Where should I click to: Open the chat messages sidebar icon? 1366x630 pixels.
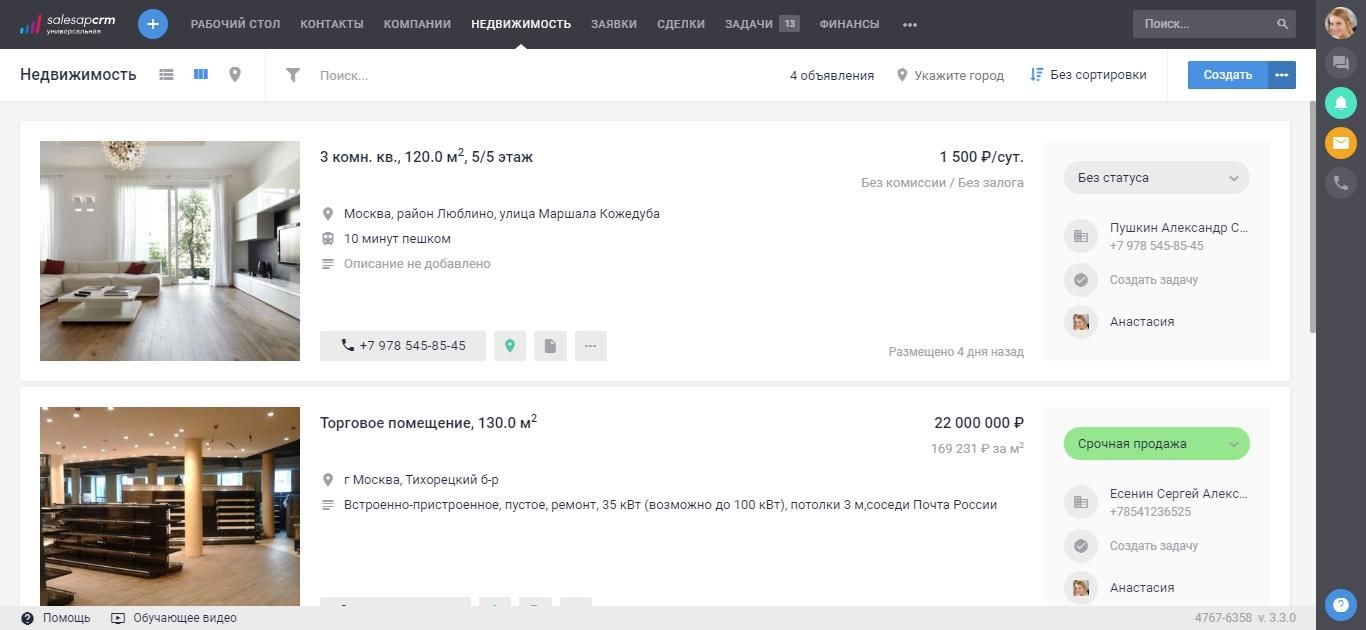point(1340,63)
